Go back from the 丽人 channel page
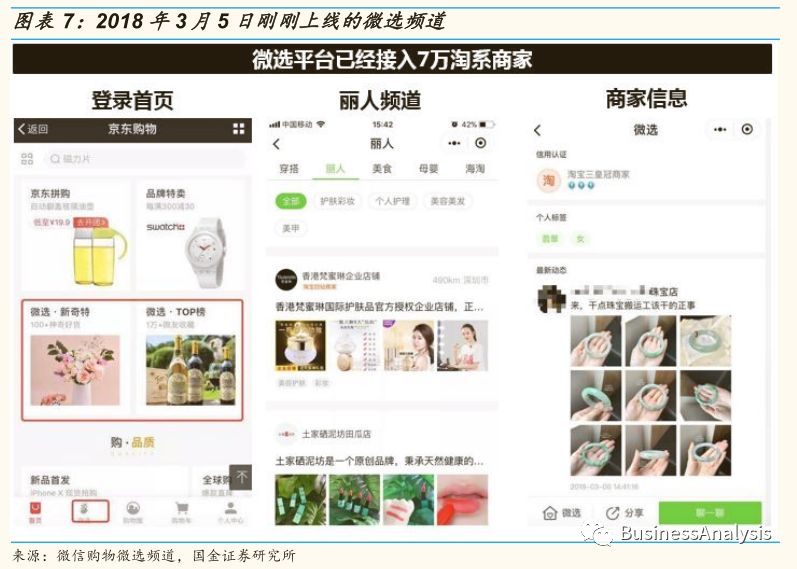The height and width of the screenshot is (569, 797). [277, 144]
